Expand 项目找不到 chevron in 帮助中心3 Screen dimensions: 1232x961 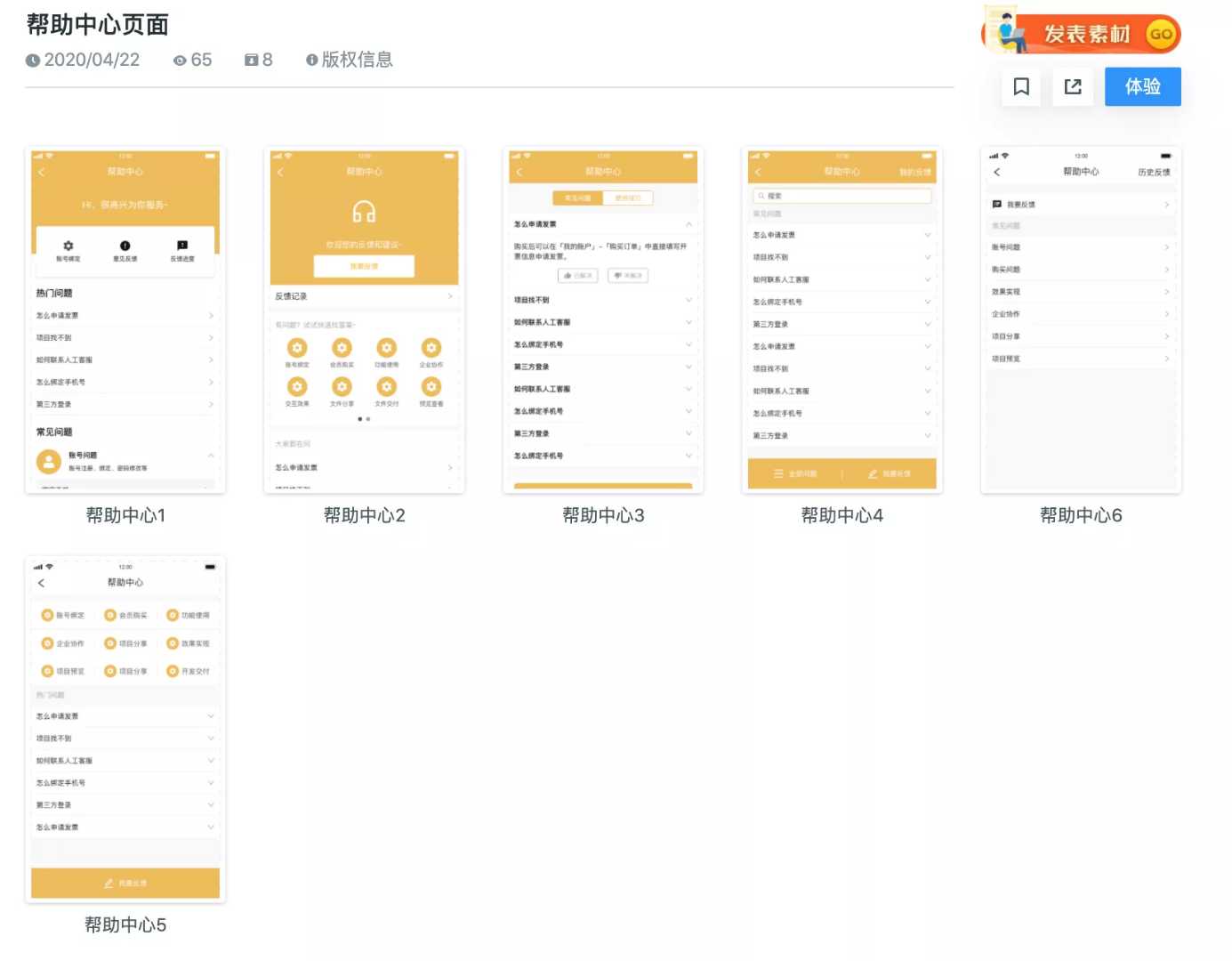click(688, 300)
